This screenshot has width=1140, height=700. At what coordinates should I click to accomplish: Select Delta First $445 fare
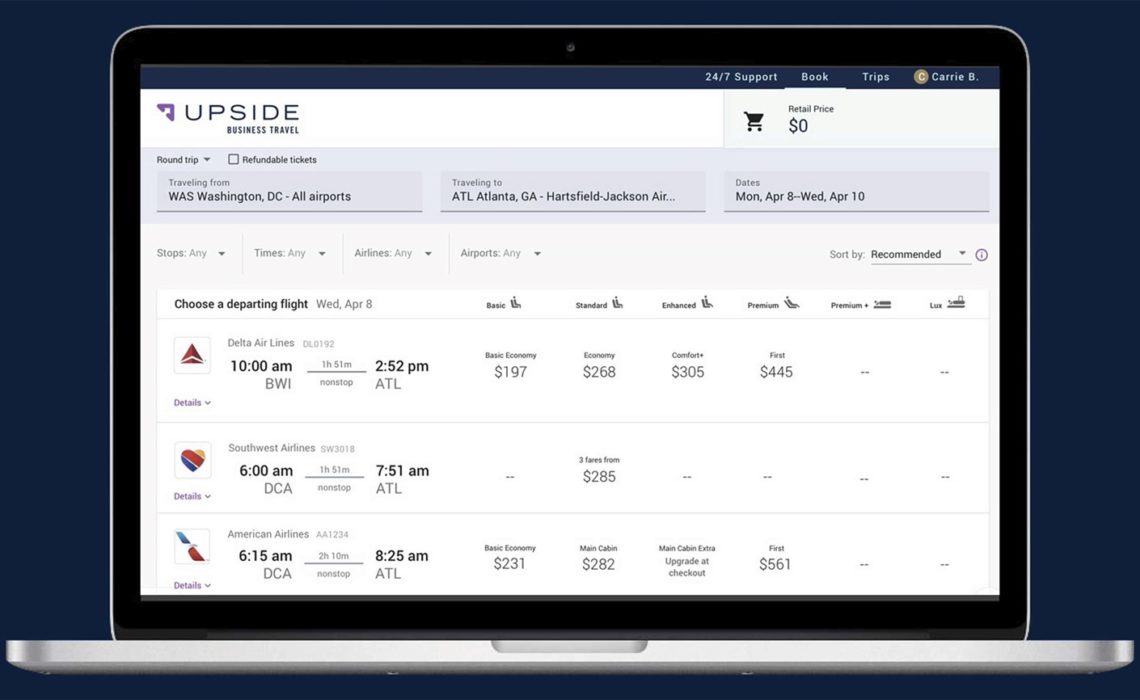pos(776,366)
